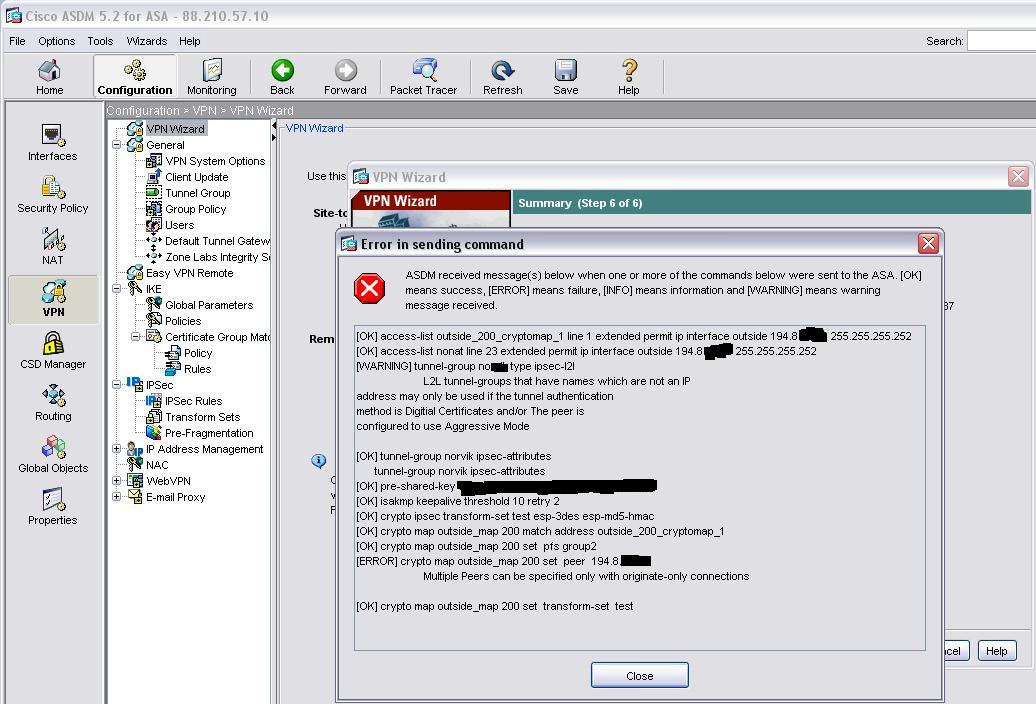Collapse the IPSec tree branch
This screenshot has width=1036, height=704.
pos(117,384)
